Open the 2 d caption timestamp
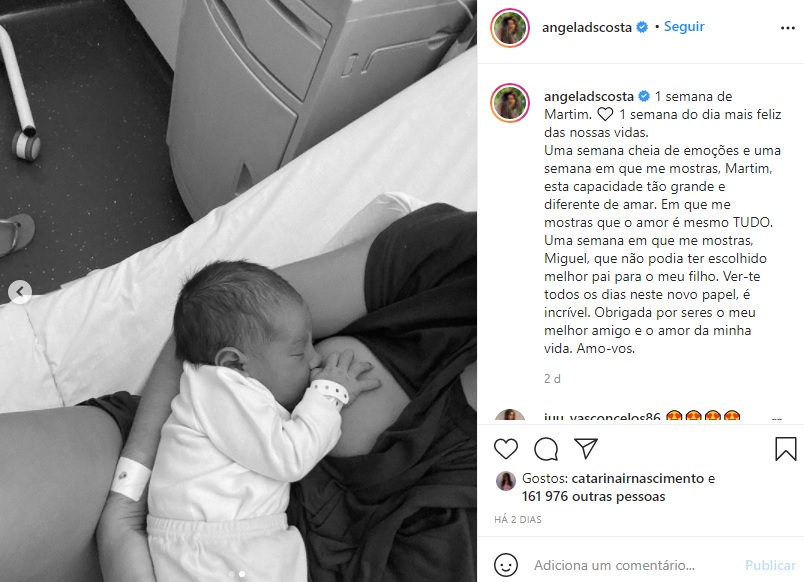Image resolution: width=804 pixels, height=582 pixels. (x=552, y=379)
